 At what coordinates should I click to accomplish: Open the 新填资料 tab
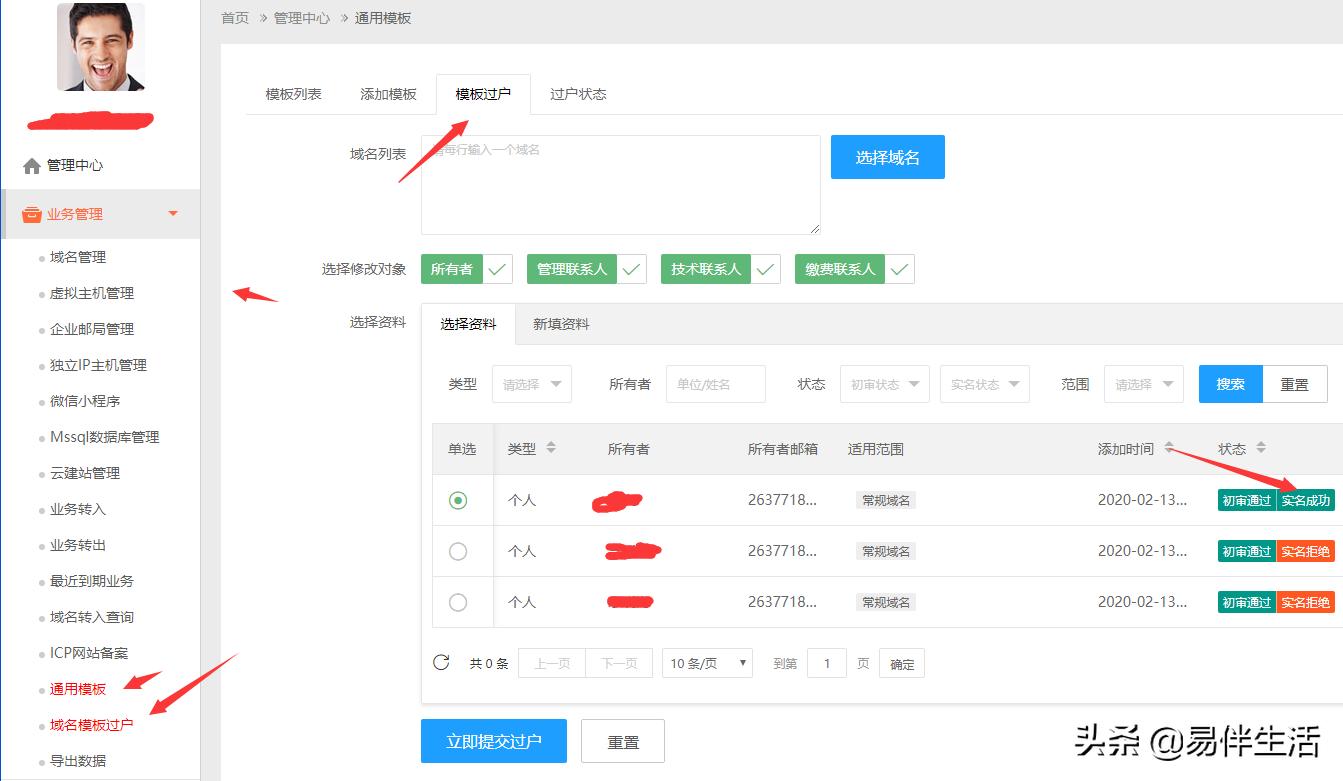(560, 324)
